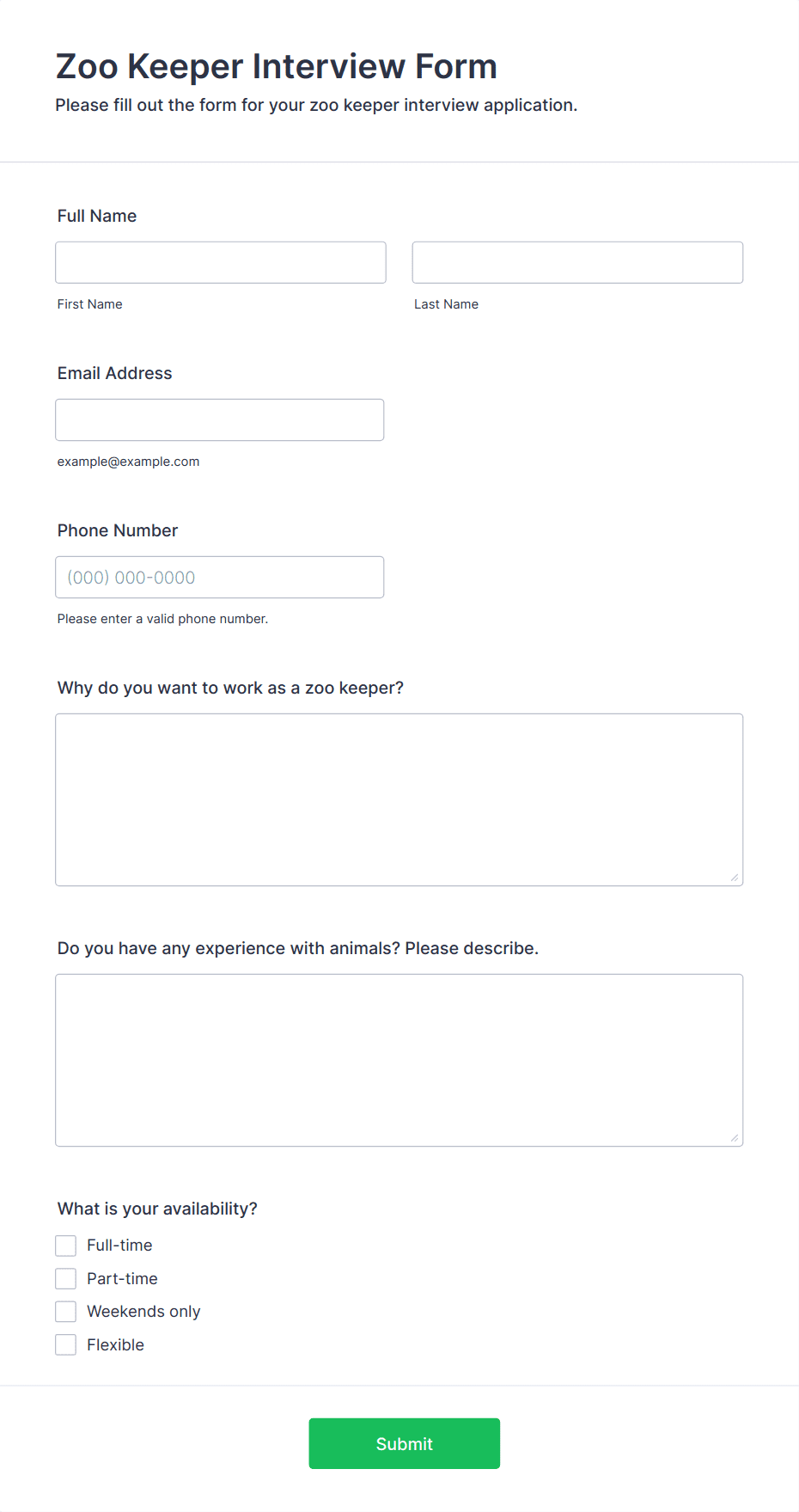Image resolution: width=799 pixels, height=1512 pixels.
Task: Click the Phone Number field label
Action: pyautogui.click(x=118, y=530)
